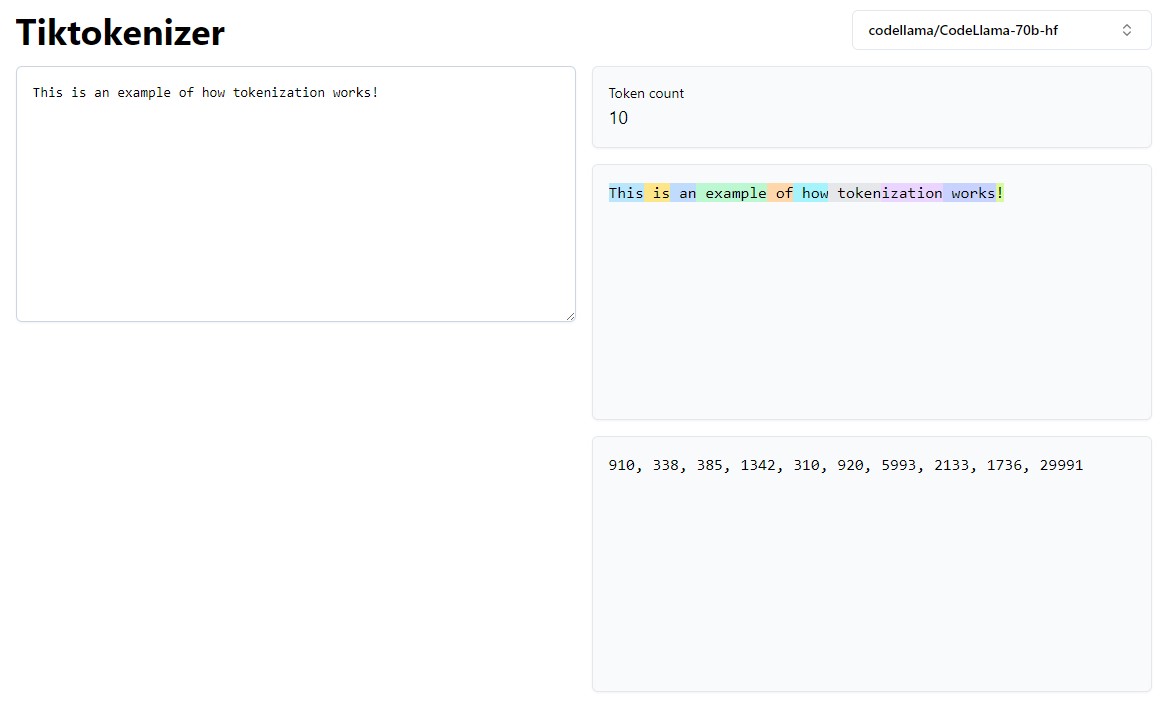Click token ID 29991 in the list

(1061, 465)
